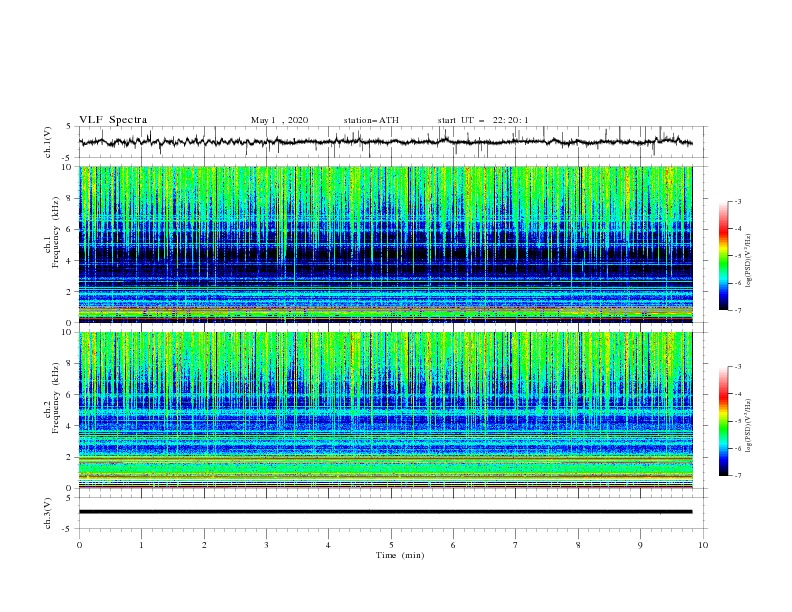Click time axis tick label '5'

391,545
